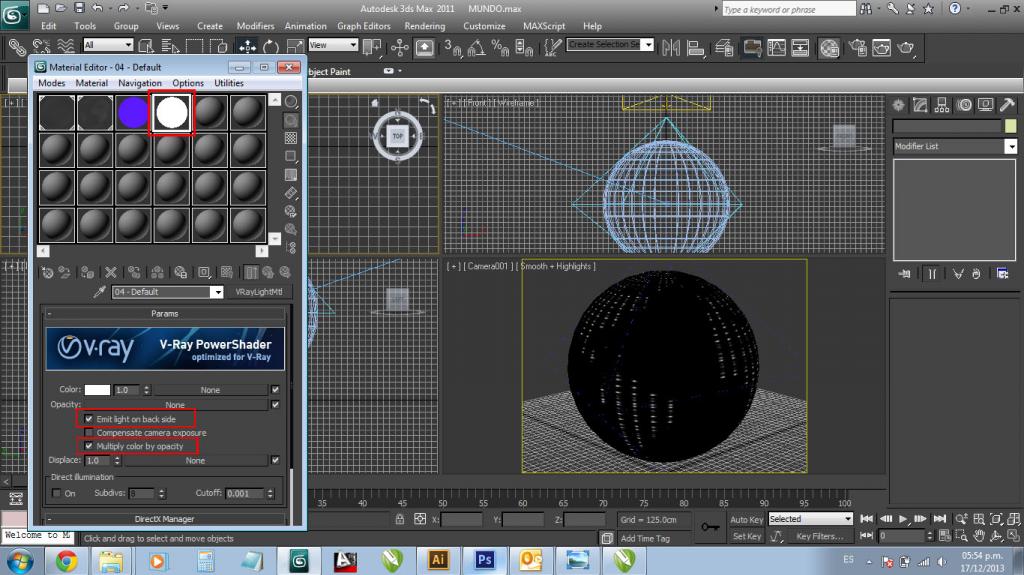Toggle Emit light on back side
1024x575 pixels.
pyautogui.click(x=89, y=419)
